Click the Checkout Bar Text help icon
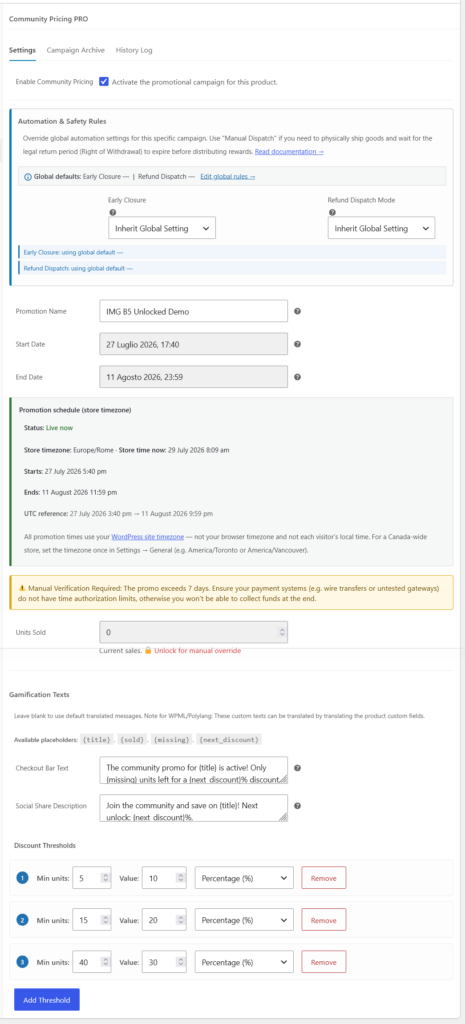The width and height of the screenshot is (465, 1024). [297, 768]
